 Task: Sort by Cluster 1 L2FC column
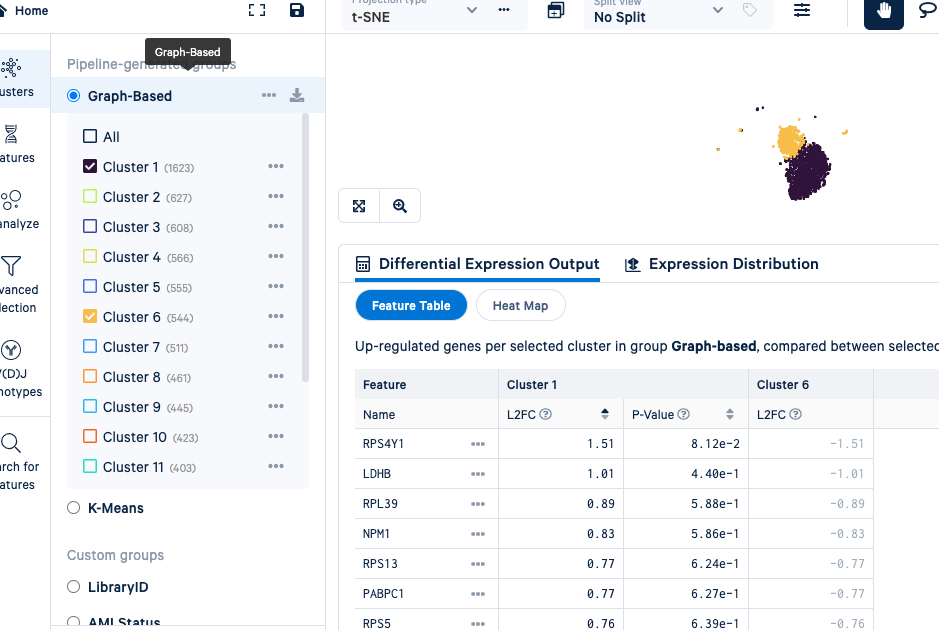point(605,414)
